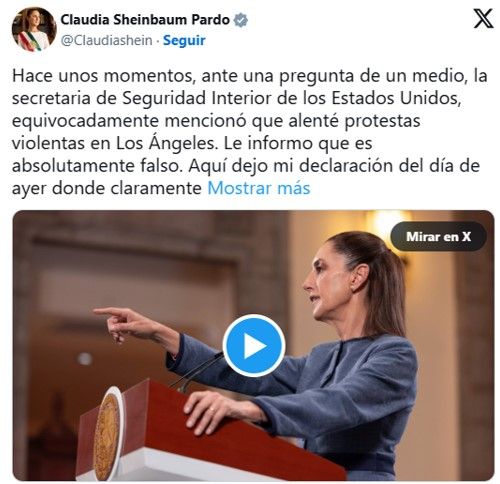Click the blue verified badge beside the name
This screenshot has width=500, height=484.
click(240, 20)
